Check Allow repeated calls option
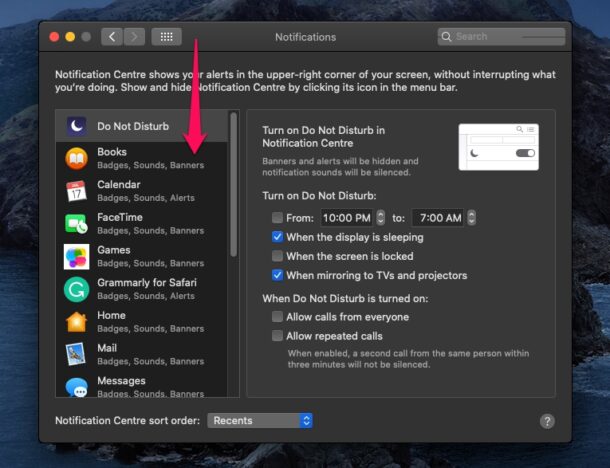 (277, 336)
